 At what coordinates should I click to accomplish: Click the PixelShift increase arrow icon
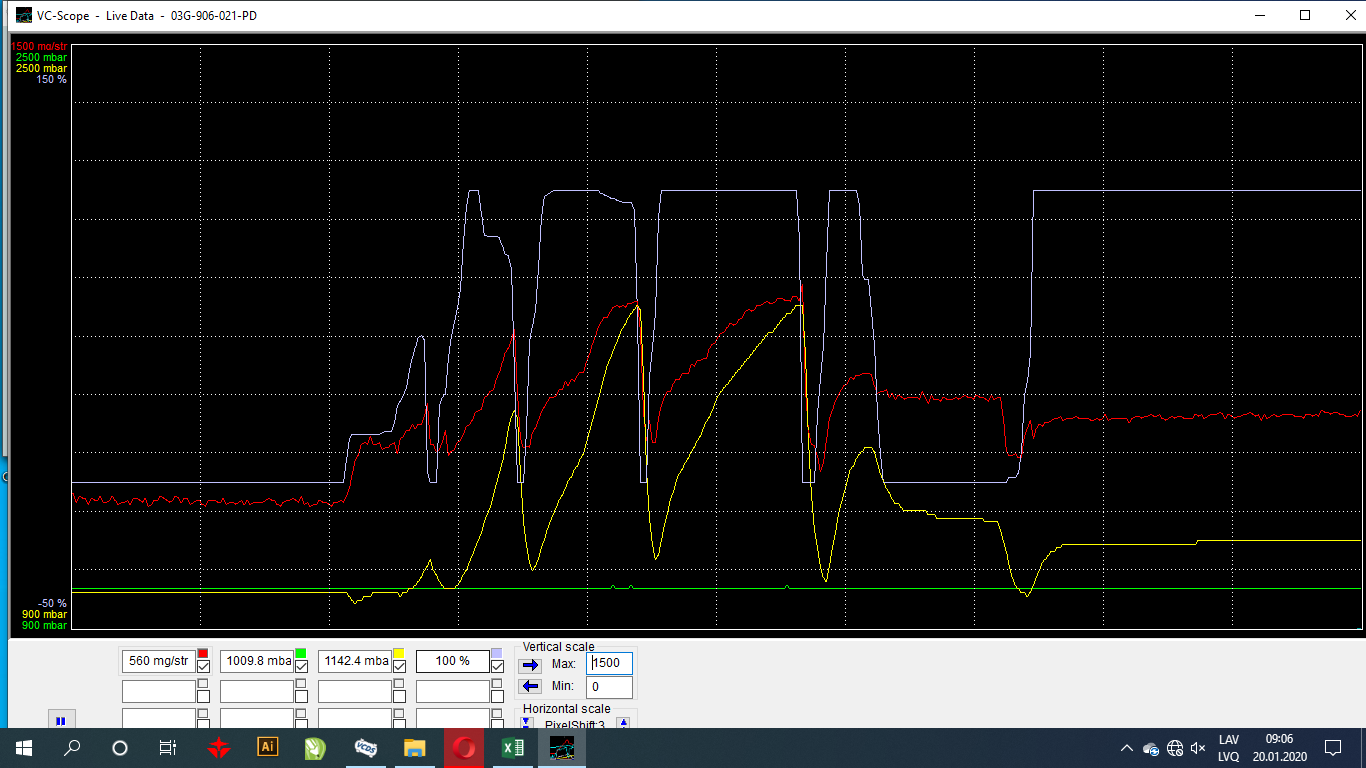[x=623, y=724]
